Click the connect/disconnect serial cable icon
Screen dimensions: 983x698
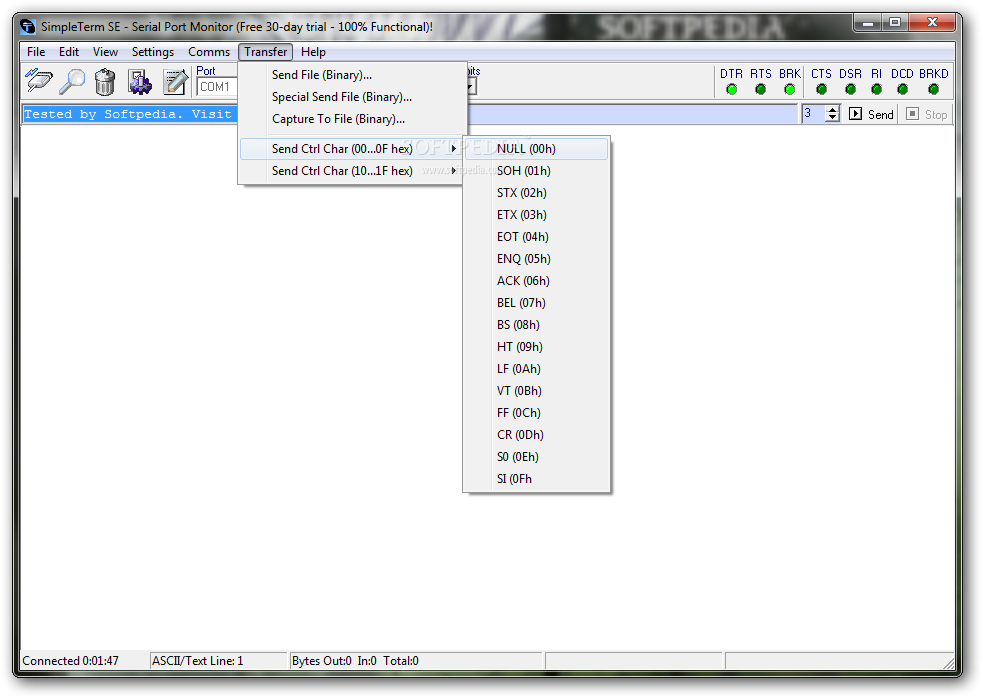point(39,82)
